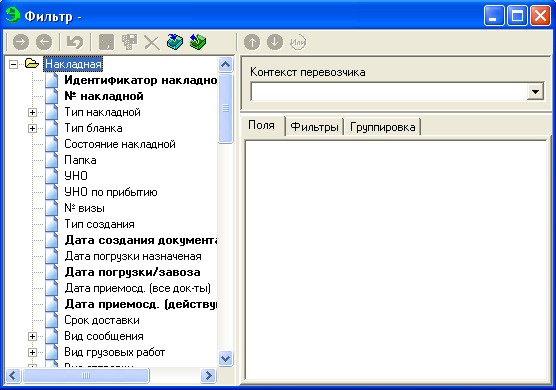Maximize the Фильтр window
Screen dimensions: 556x390
pos(517,16)
